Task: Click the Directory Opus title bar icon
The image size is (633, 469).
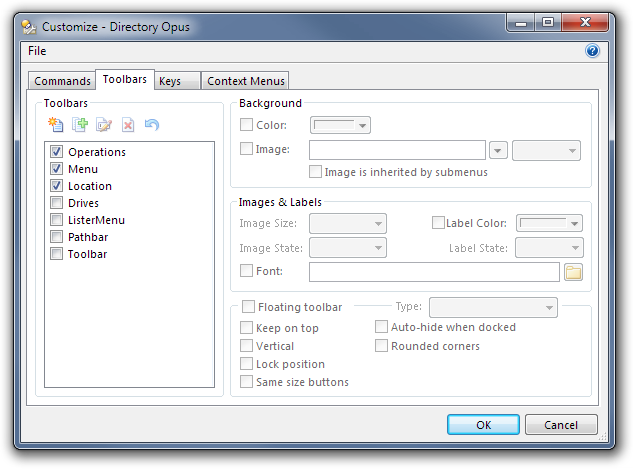Action: pos(29,27)
